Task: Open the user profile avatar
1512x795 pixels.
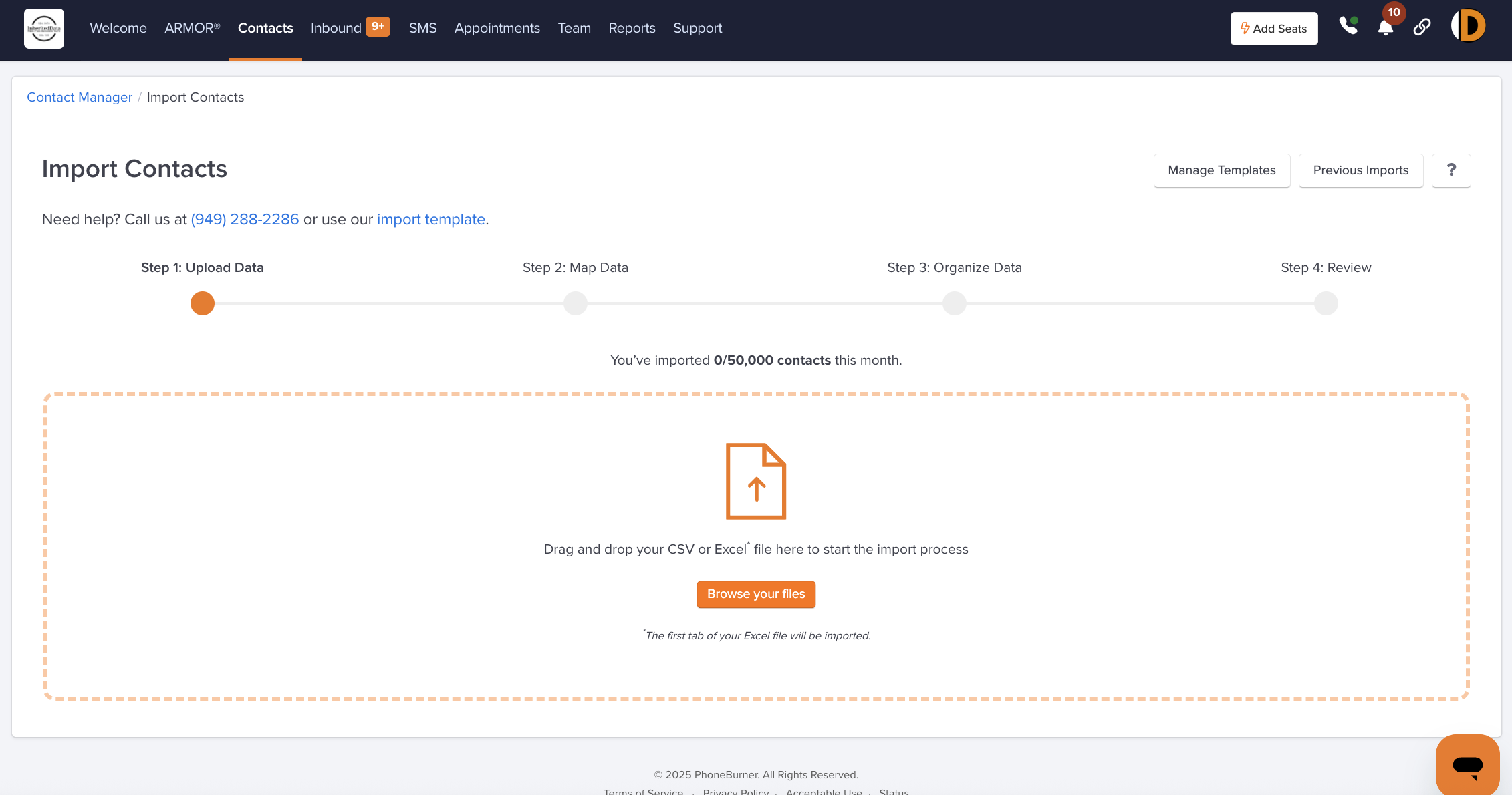Action: point(1468,27)
